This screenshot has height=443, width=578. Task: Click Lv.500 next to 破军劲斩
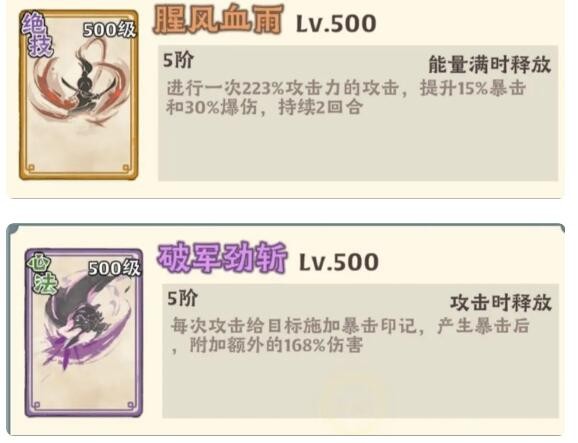(339, 262)
